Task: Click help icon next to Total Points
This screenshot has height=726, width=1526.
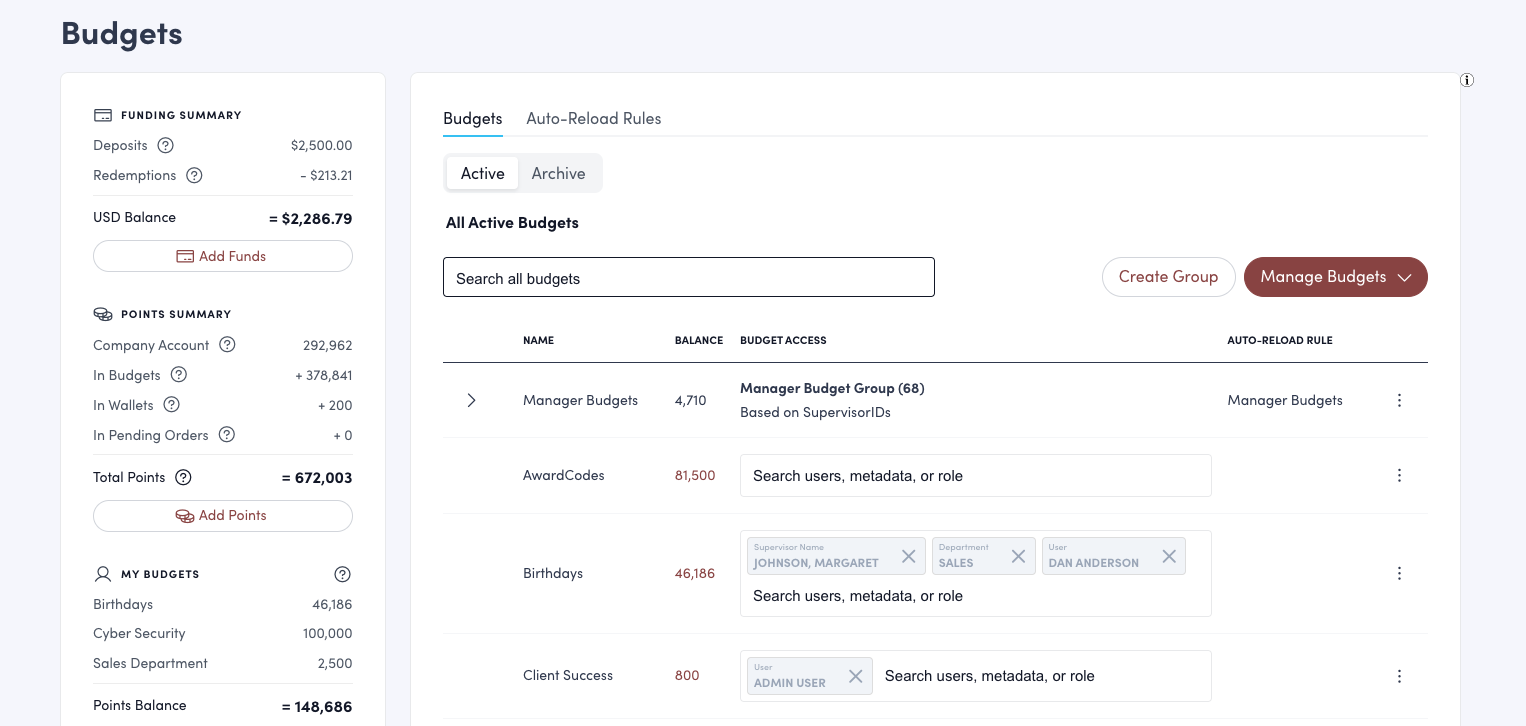Action: coord(183,477)
